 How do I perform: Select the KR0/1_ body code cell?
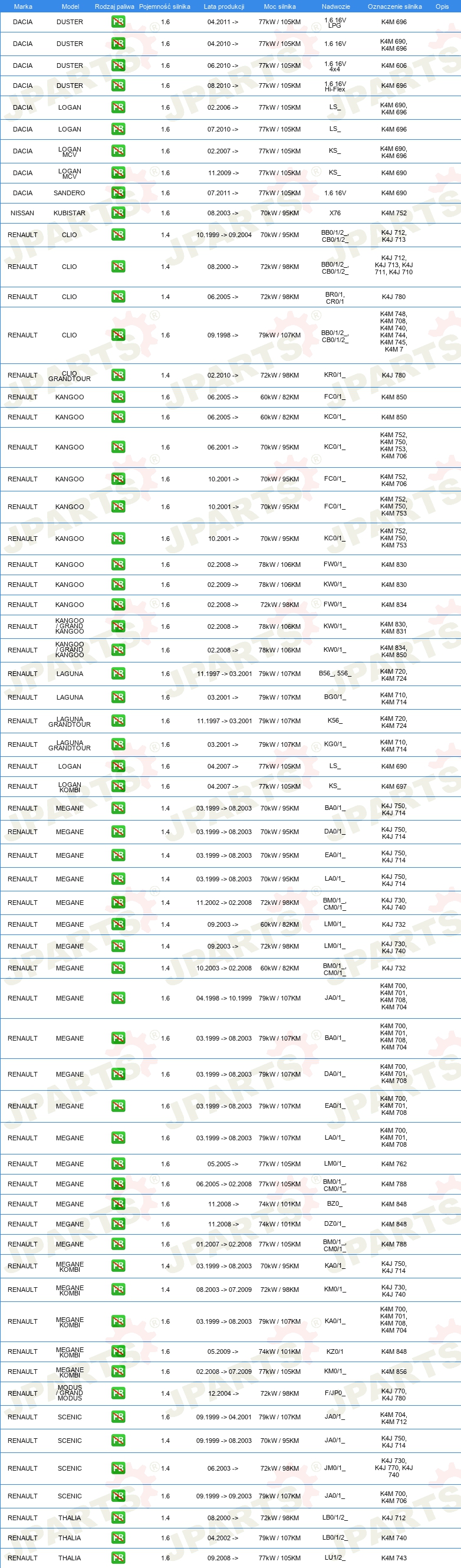tap(335, 376)
